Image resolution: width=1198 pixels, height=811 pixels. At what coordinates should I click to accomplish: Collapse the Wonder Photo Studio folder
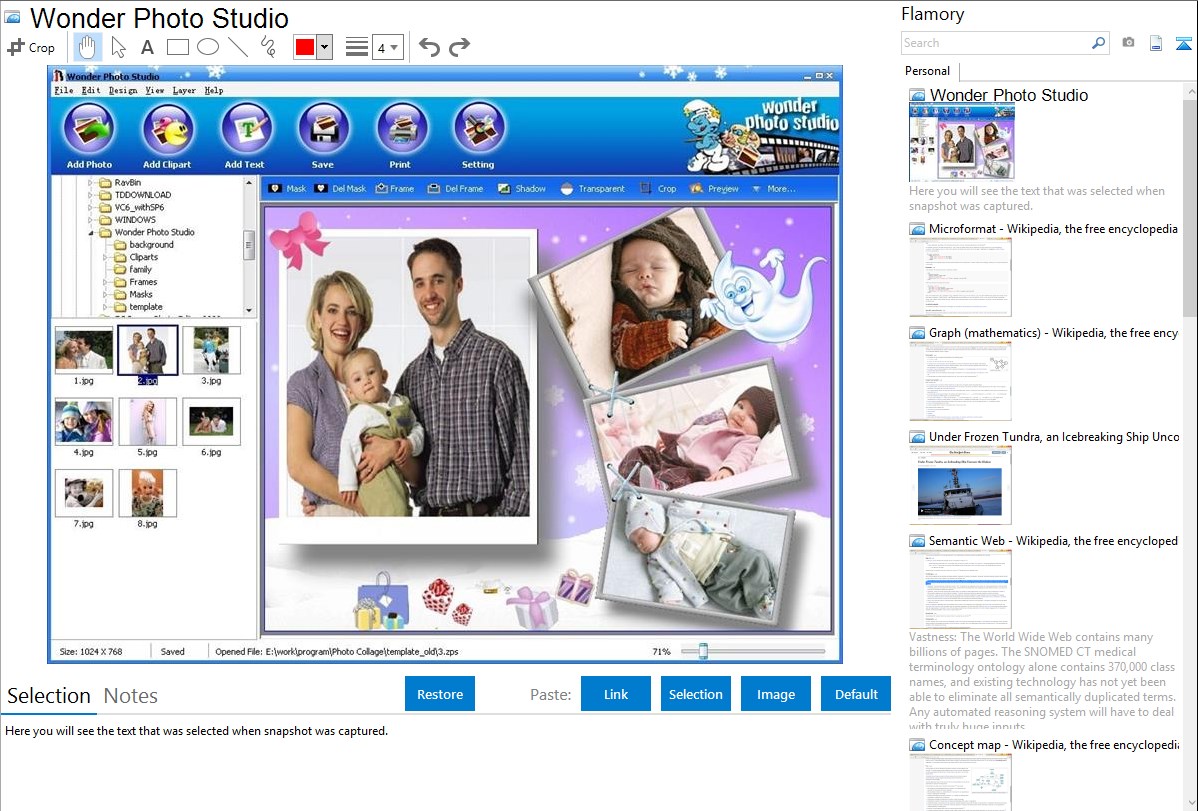pyautogui.click(x=91, y=232)
